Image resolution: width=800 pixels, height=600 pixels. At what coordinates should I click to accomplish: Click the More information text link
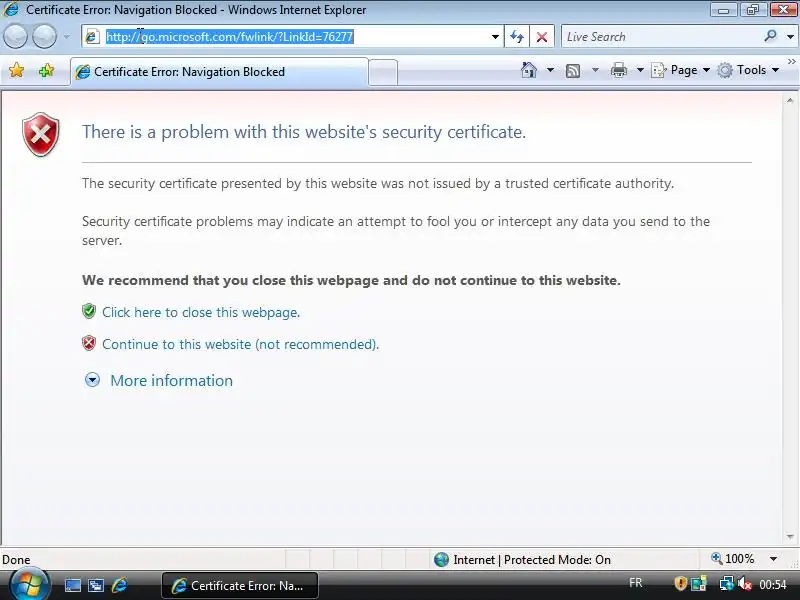tap(171, 381)
